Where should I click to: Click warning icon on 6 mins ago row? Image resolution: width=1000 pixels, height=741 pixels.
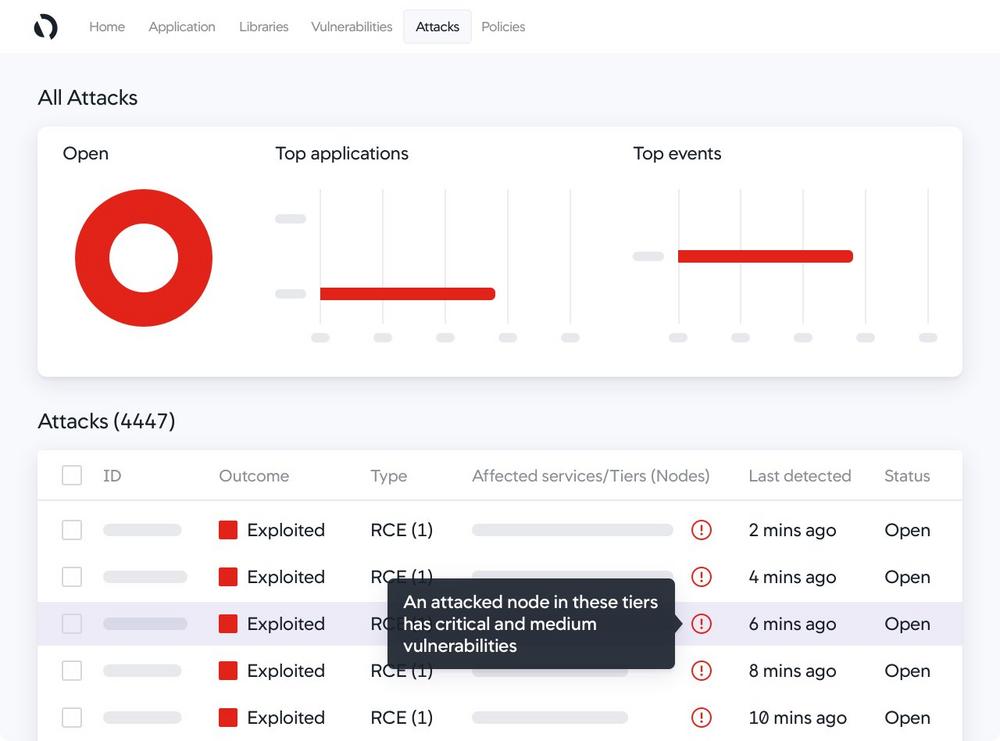tap(701, 624)
